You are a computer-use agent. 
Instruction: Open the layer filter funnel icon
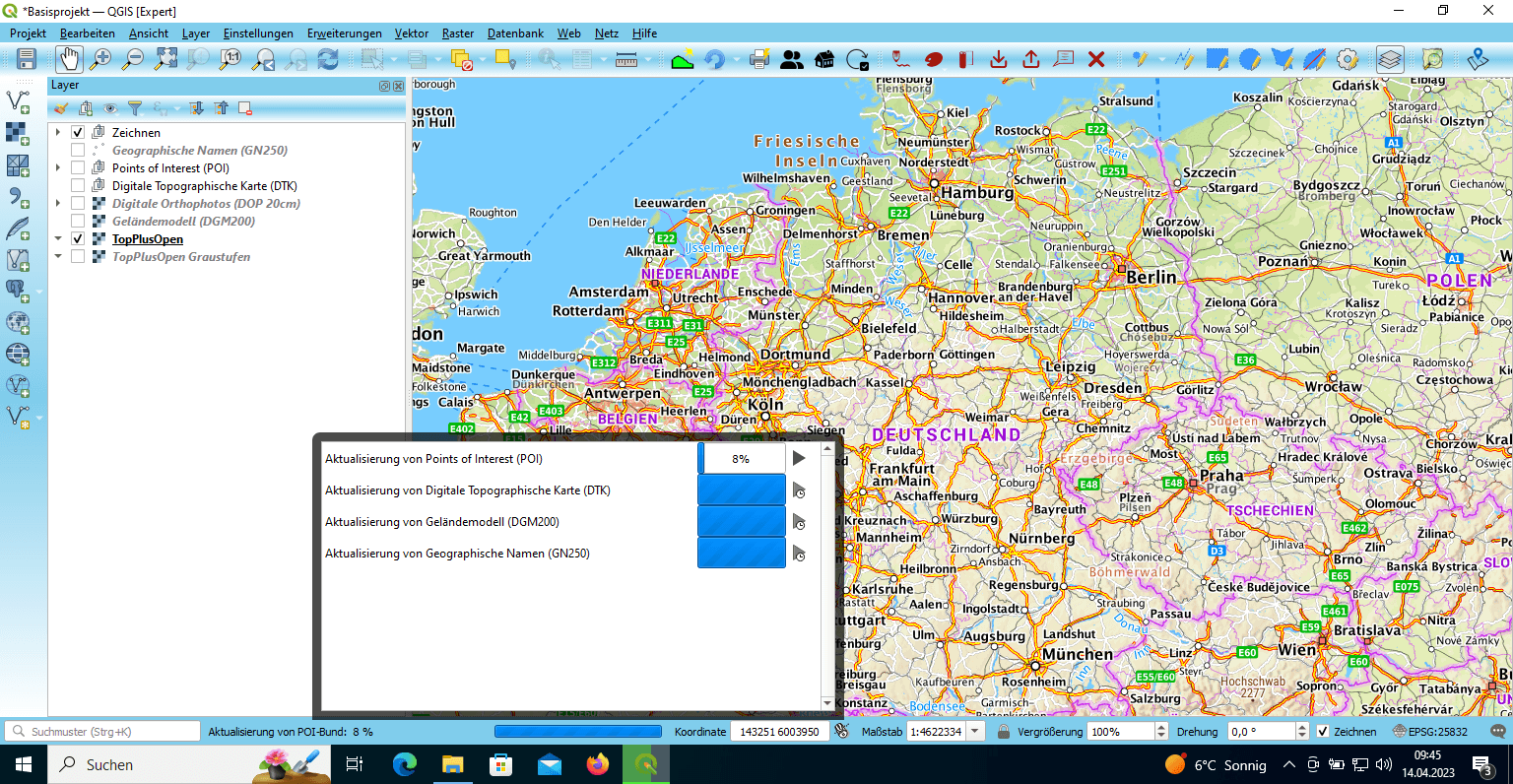[x=135, y=108]
